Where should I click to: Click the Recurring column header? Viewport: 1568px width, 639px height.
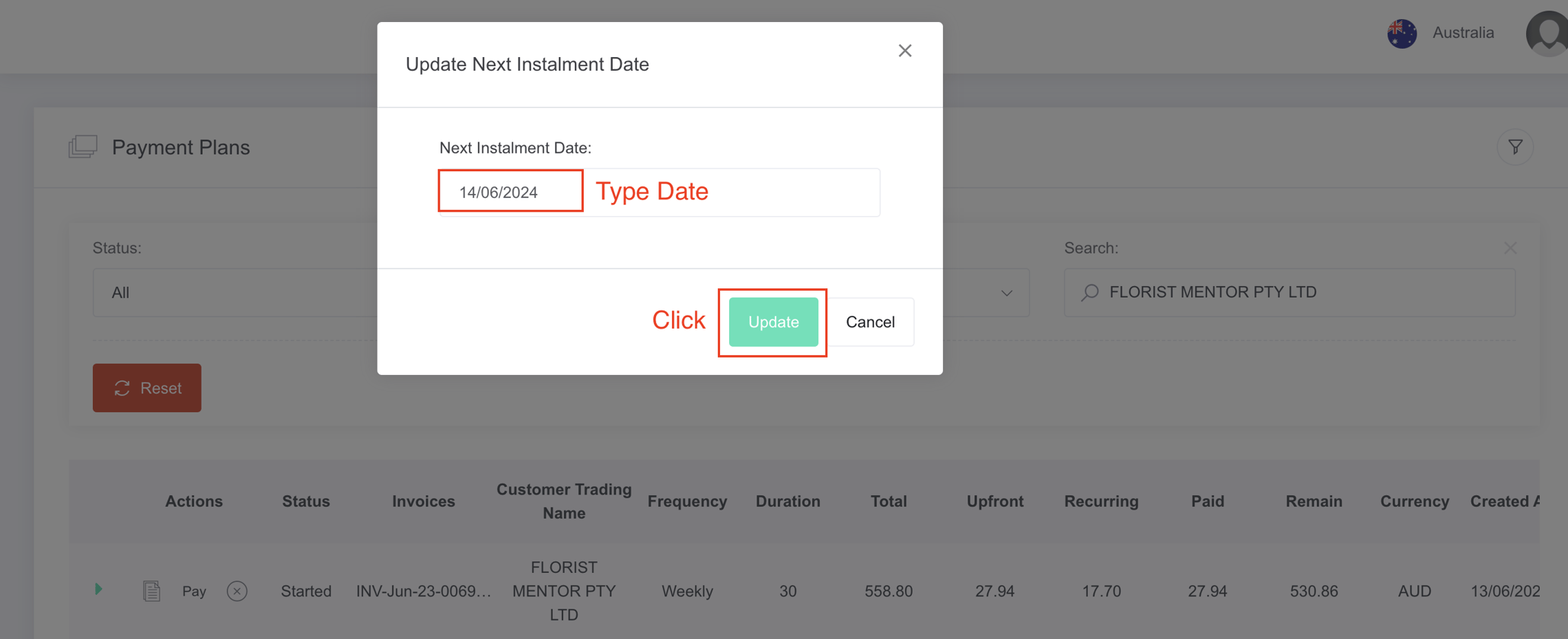click(1101, 501)
